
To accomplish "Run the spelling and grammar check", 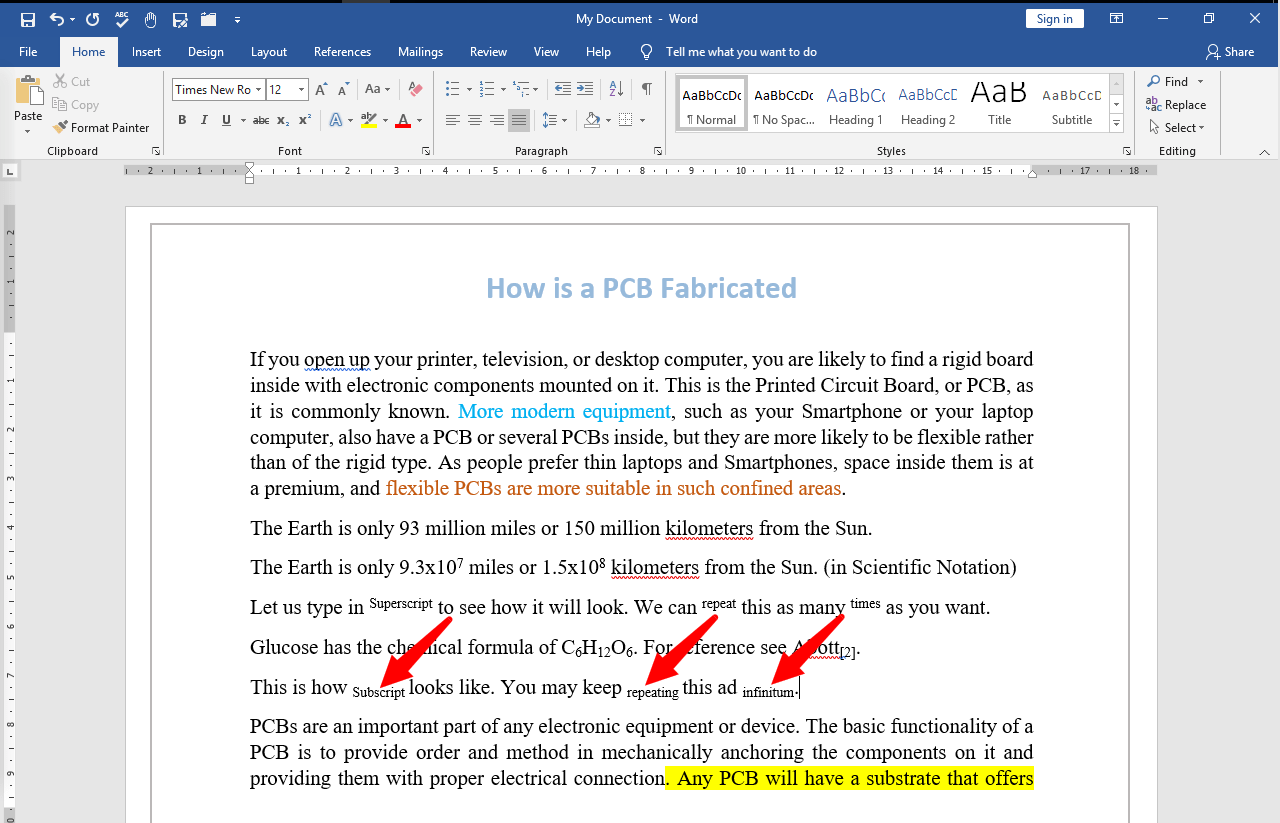I will [122, 19].
